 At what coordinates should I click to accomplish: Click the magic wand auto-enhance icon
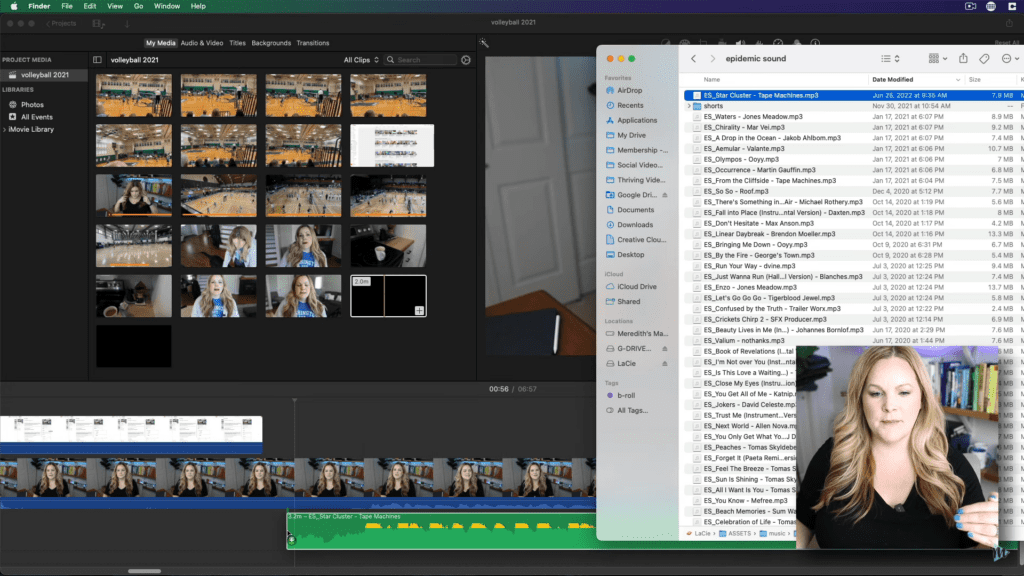click(x=484, y=43)
